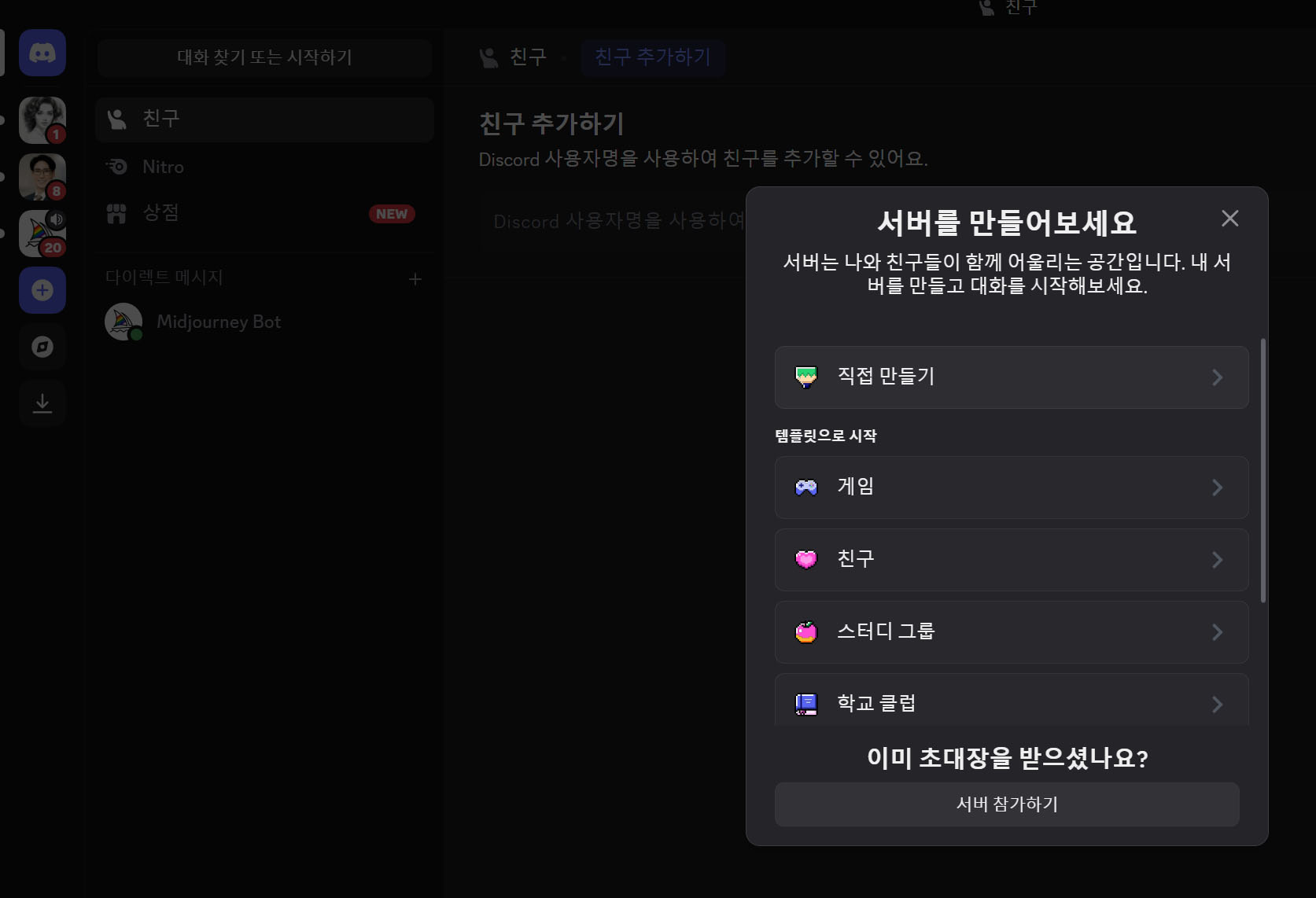Viewport: 1316px width, 898px height.
Task: Click the 이미 초대장을 받으셨나요? text
Action: coord(1008,758)
